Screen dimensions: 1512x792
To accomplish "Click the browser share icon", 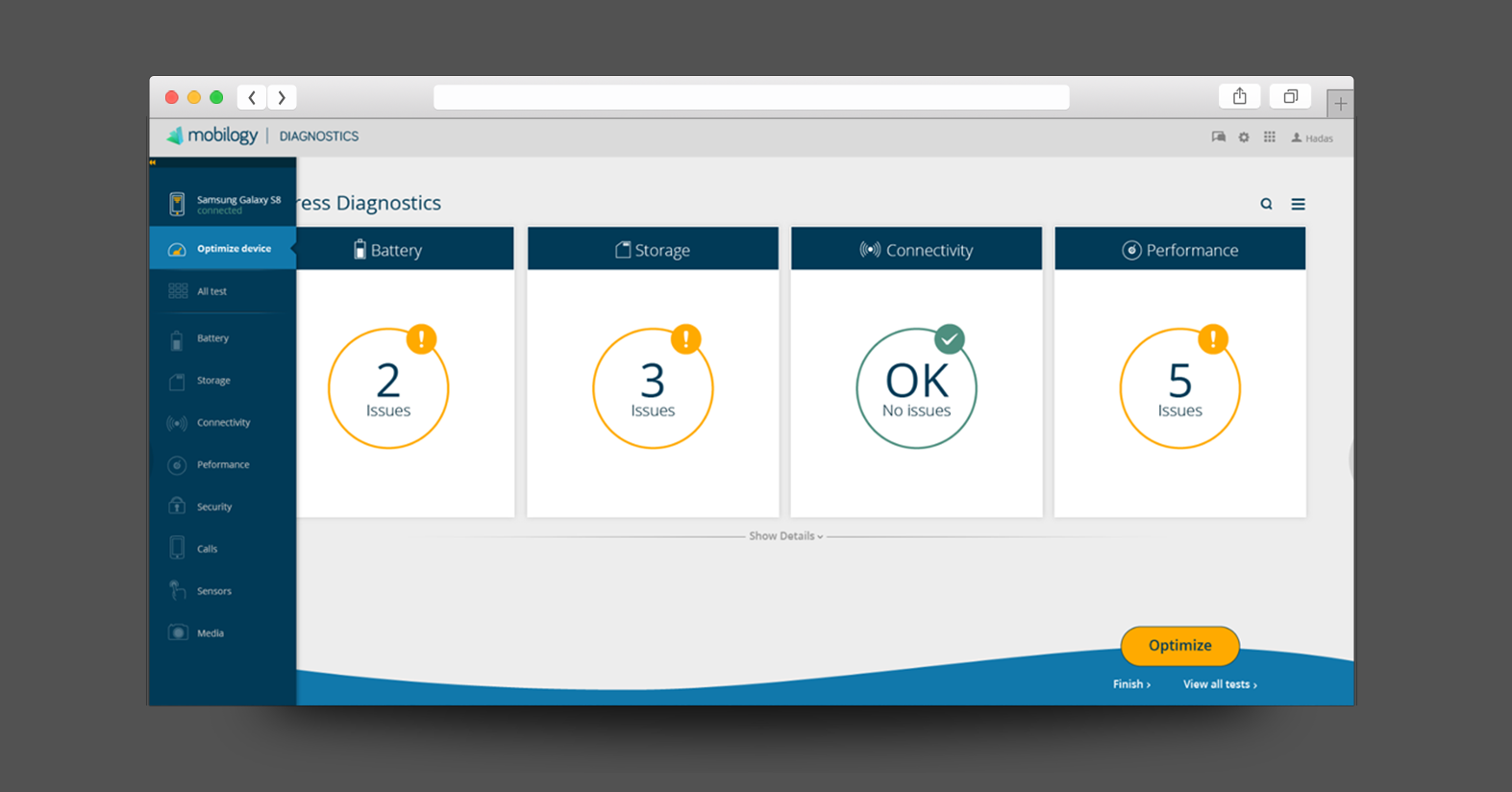I will pos(1240,96).
